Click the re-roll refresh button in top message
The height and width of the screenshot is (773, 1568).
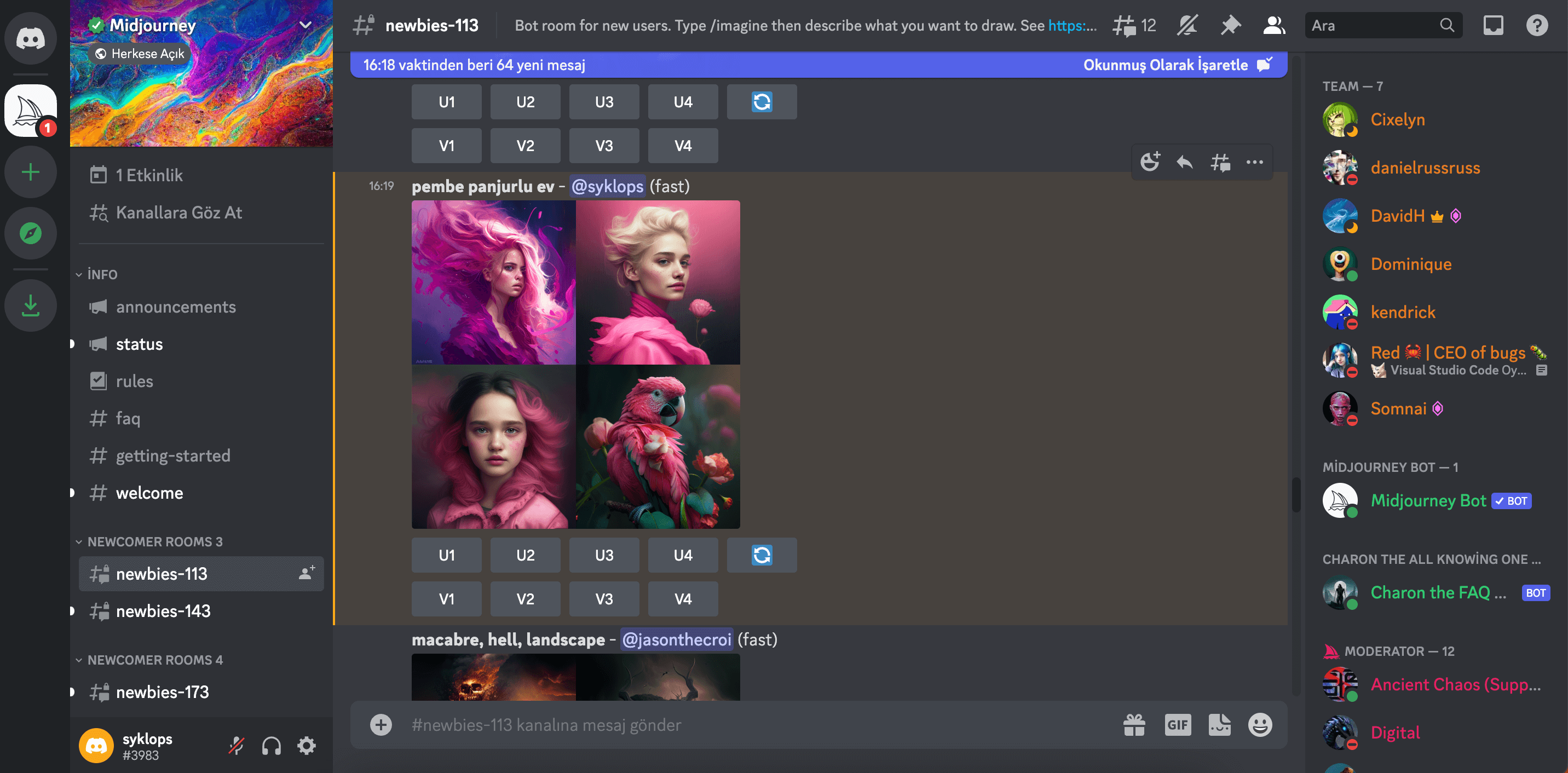[x=762, y=102]
